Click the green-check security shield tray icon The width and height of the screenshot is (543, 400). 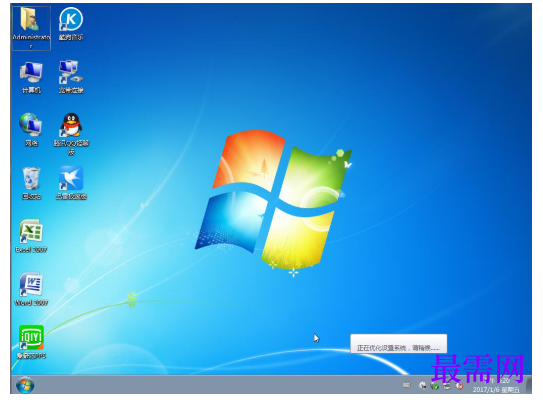click(435, 385)
